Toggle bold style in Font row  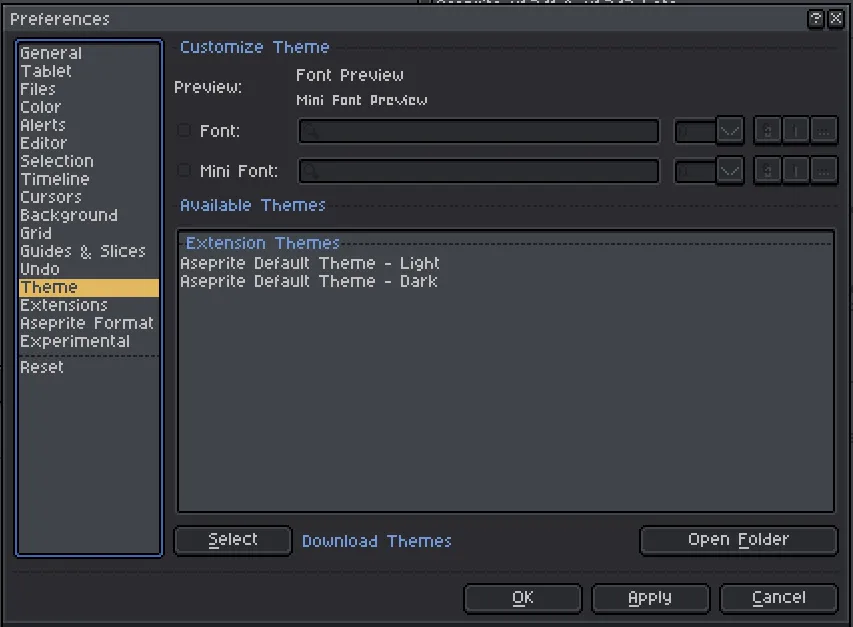pyautogui.click(x=768, y=131)
